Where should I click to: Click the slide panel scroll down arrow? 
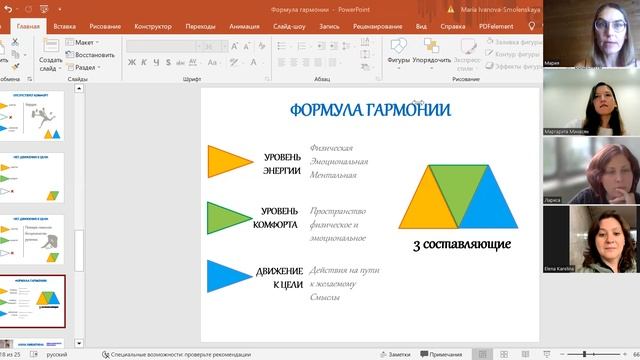[79, 343]
